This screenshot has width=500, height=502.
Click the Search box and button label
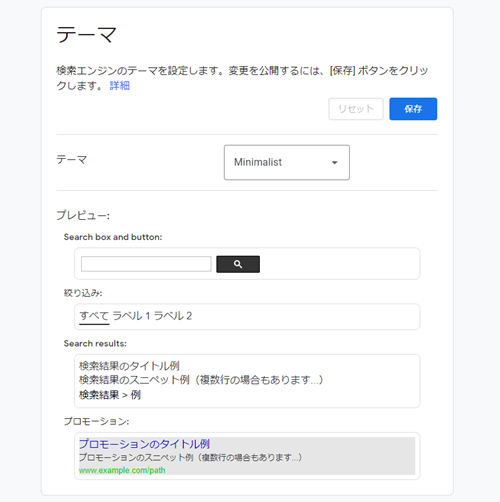coord(113,237)
